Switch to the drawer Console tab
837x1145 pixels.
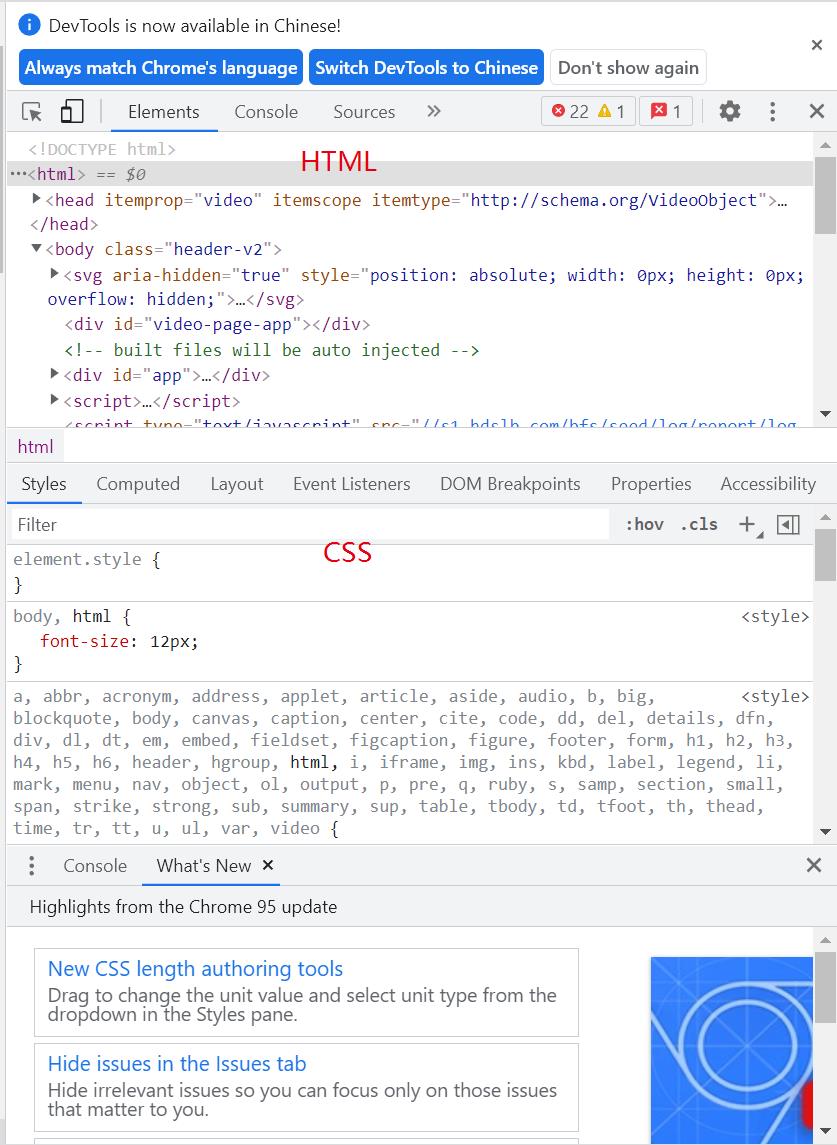point(95,865)
